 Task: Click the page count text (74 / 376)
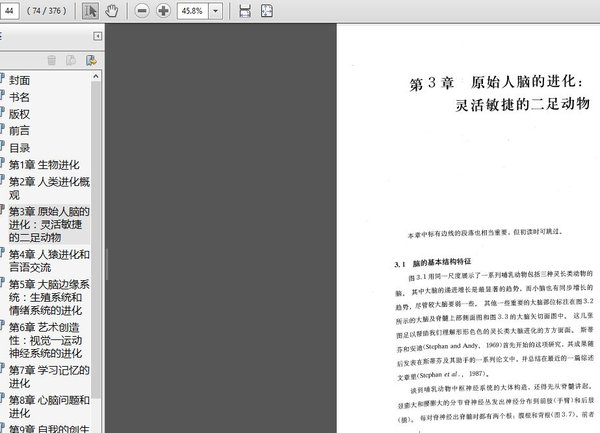click(x=47, y=11)
